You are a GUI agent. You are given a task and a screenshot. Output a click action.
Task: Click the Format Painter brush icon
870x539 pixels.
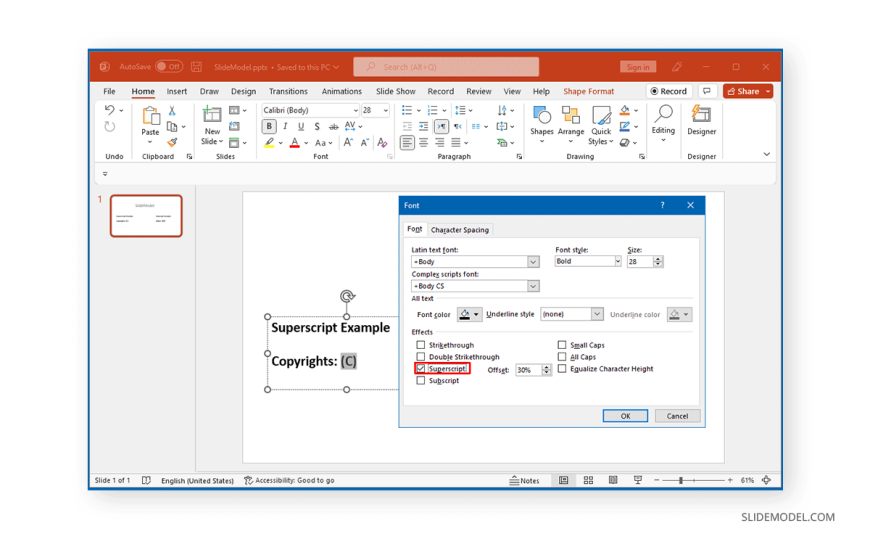[172, 143]
